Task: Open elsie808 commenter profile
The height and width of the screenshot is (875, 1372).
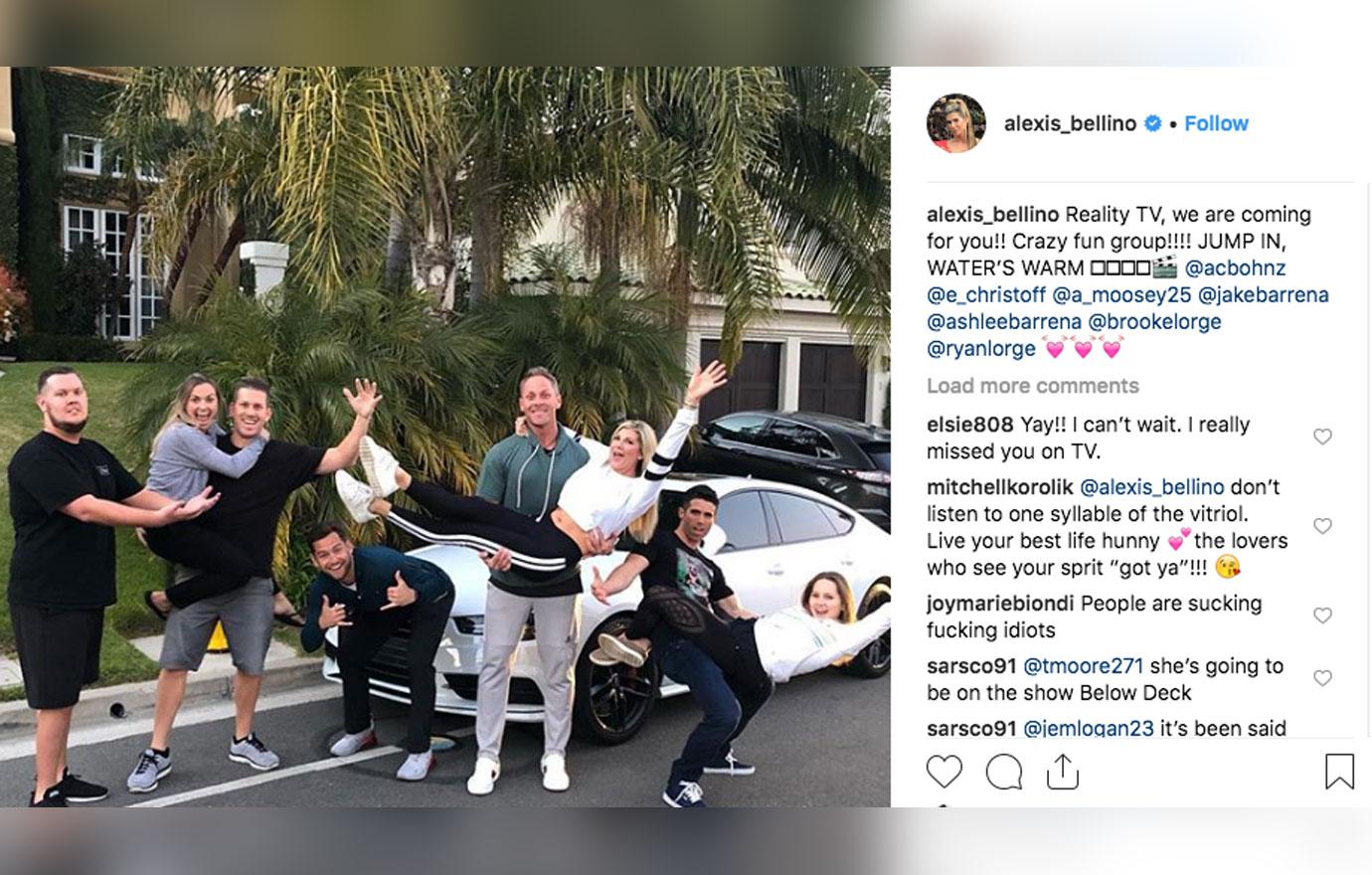Action: pos(969,425)
